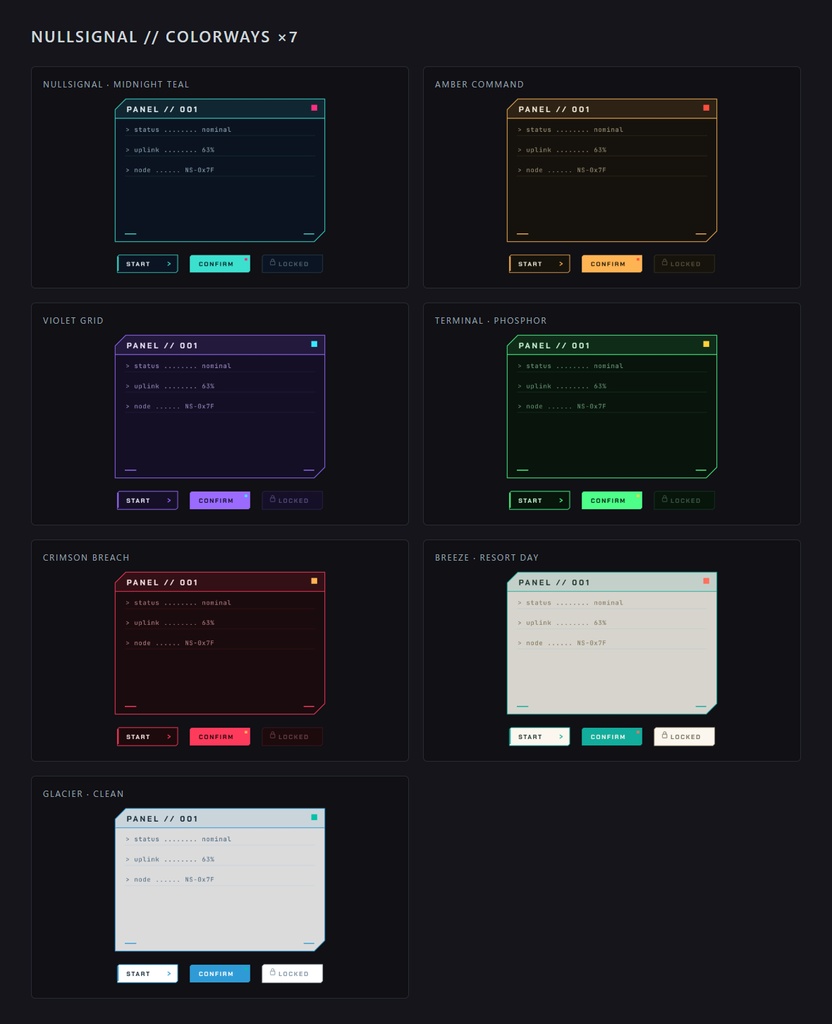This screenshot has height=1024, width=832.
Task: Click START button in Terminal Phosphor card
Action: pyautogui.click(x=539, y=500)
